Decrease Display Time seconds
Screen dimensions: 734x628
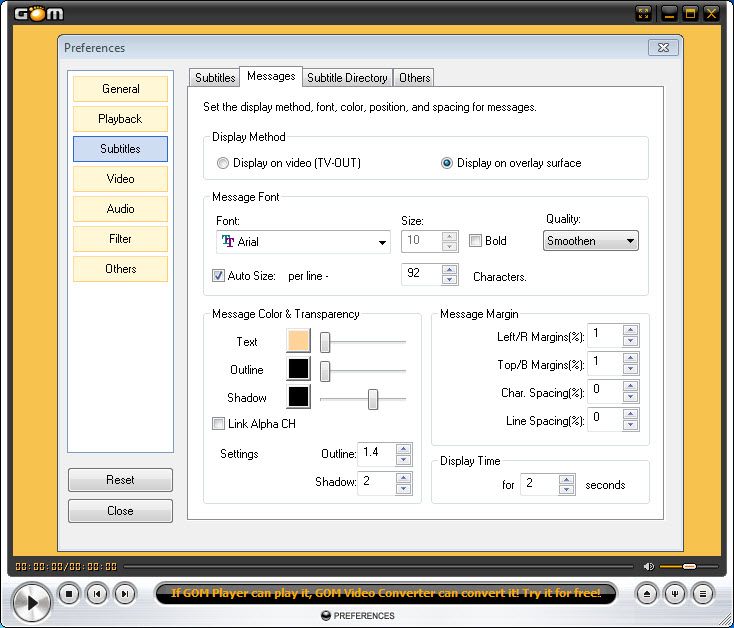[x=566, y=490]
